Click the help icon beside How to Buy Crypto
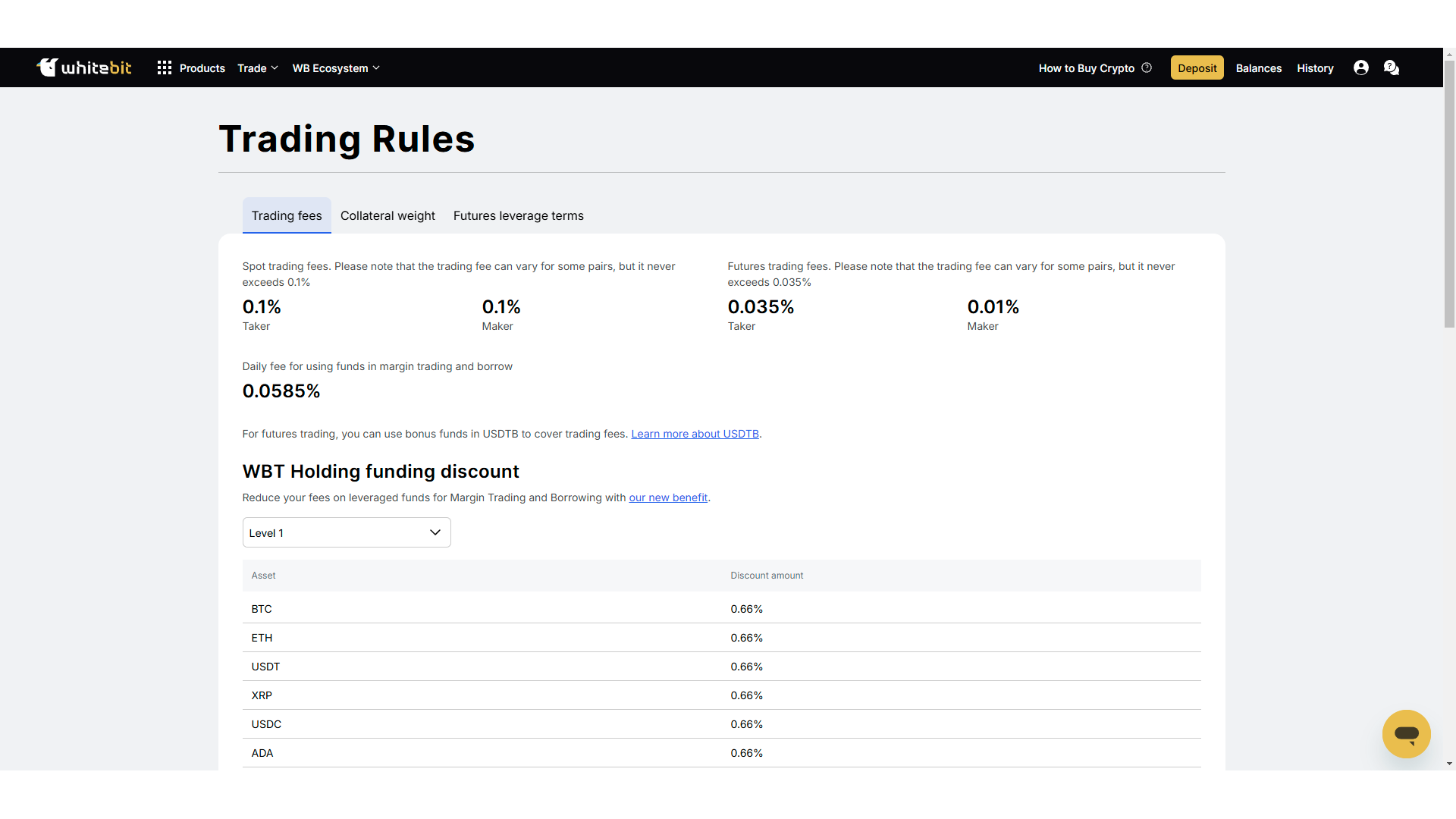 [x=1147, y=67]
